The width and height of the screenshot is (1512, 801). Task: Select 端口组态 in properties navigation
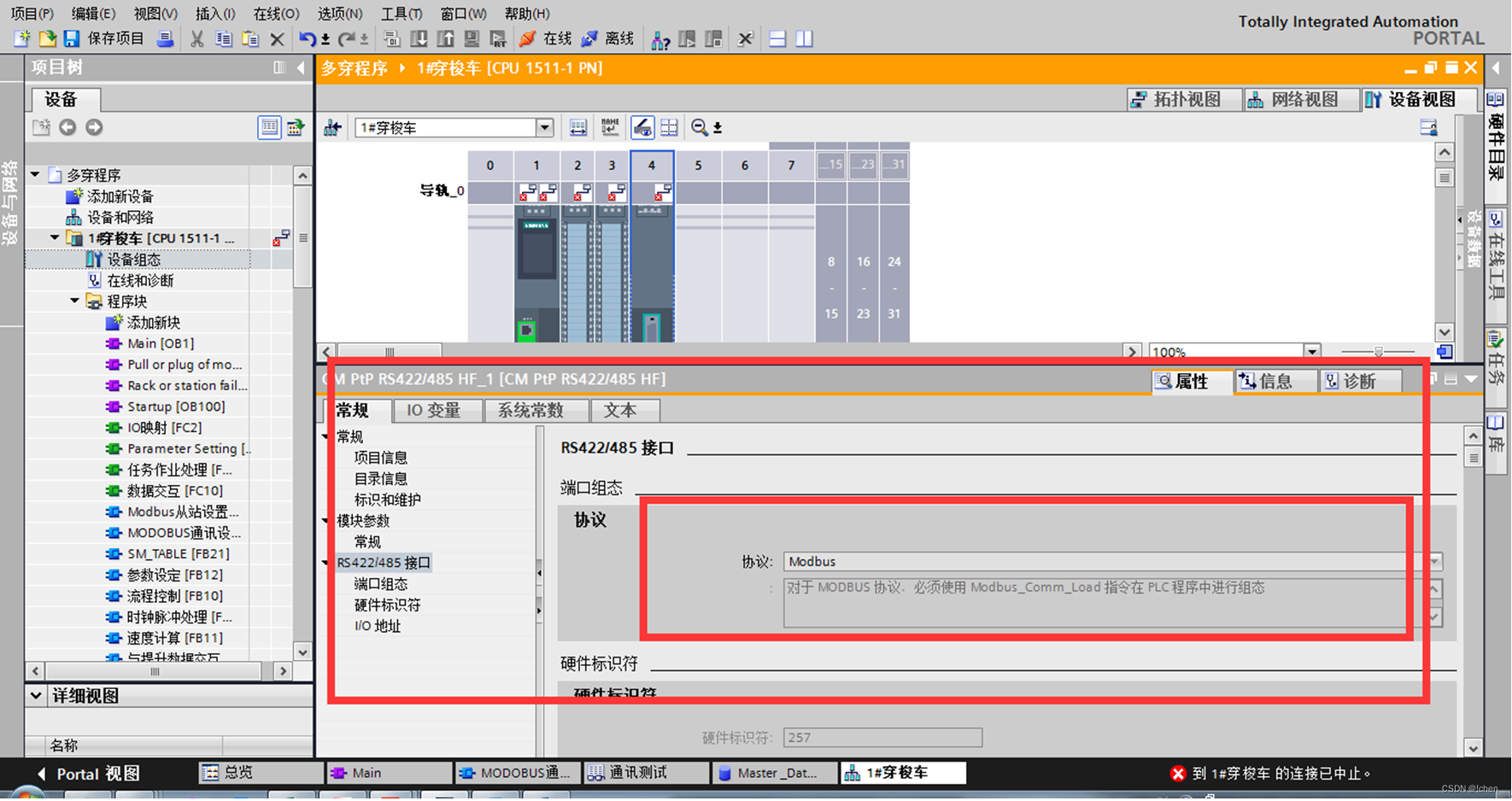[x=381, y=584]
